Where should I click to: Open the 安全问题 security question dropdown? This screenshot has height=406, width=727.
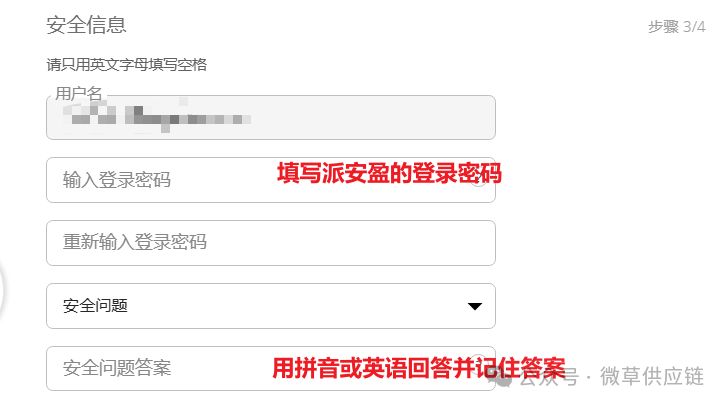click(x=271, y=306)
